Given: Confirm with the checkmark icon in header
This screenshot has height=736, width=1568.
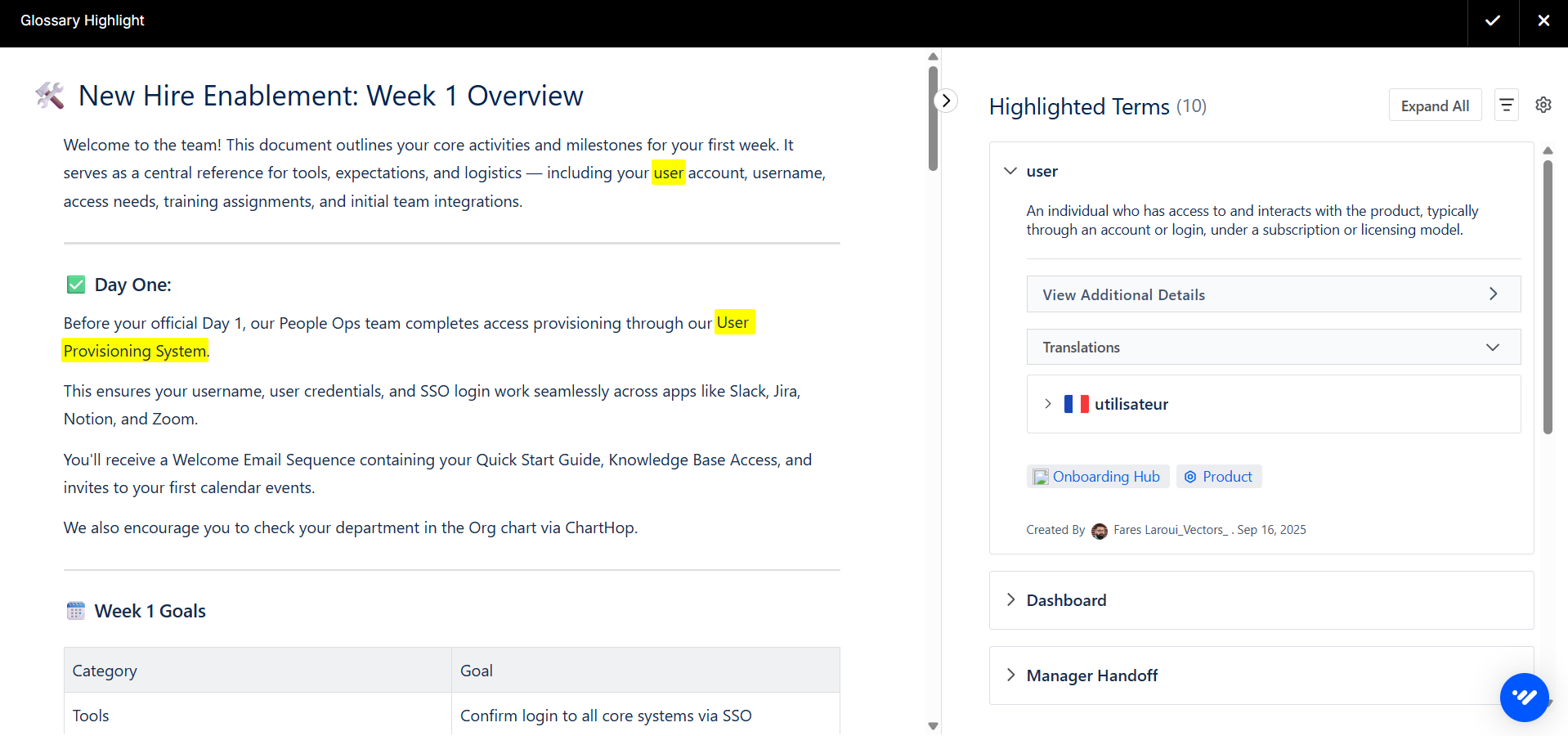Looking at the screenshot, I should point(1493,20).
